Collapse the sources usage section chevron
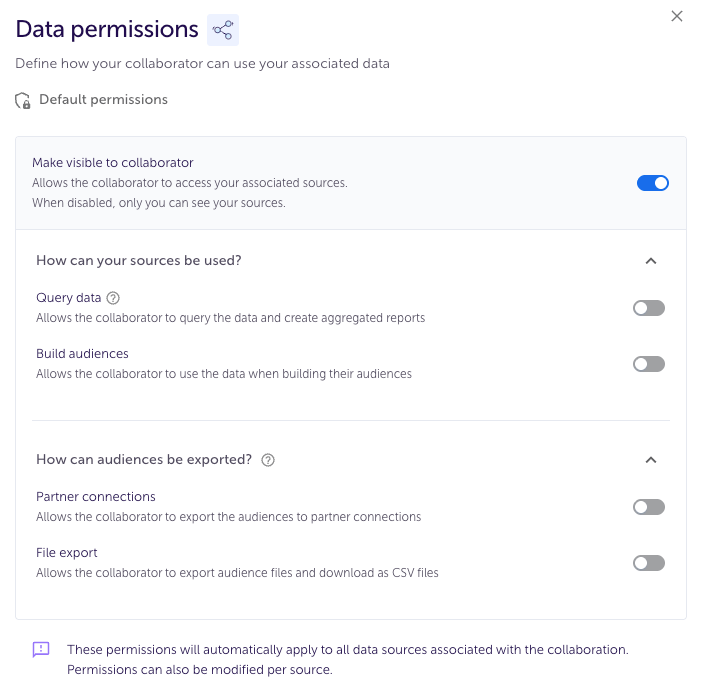This screenshot has width=704, height=690. 651,261
